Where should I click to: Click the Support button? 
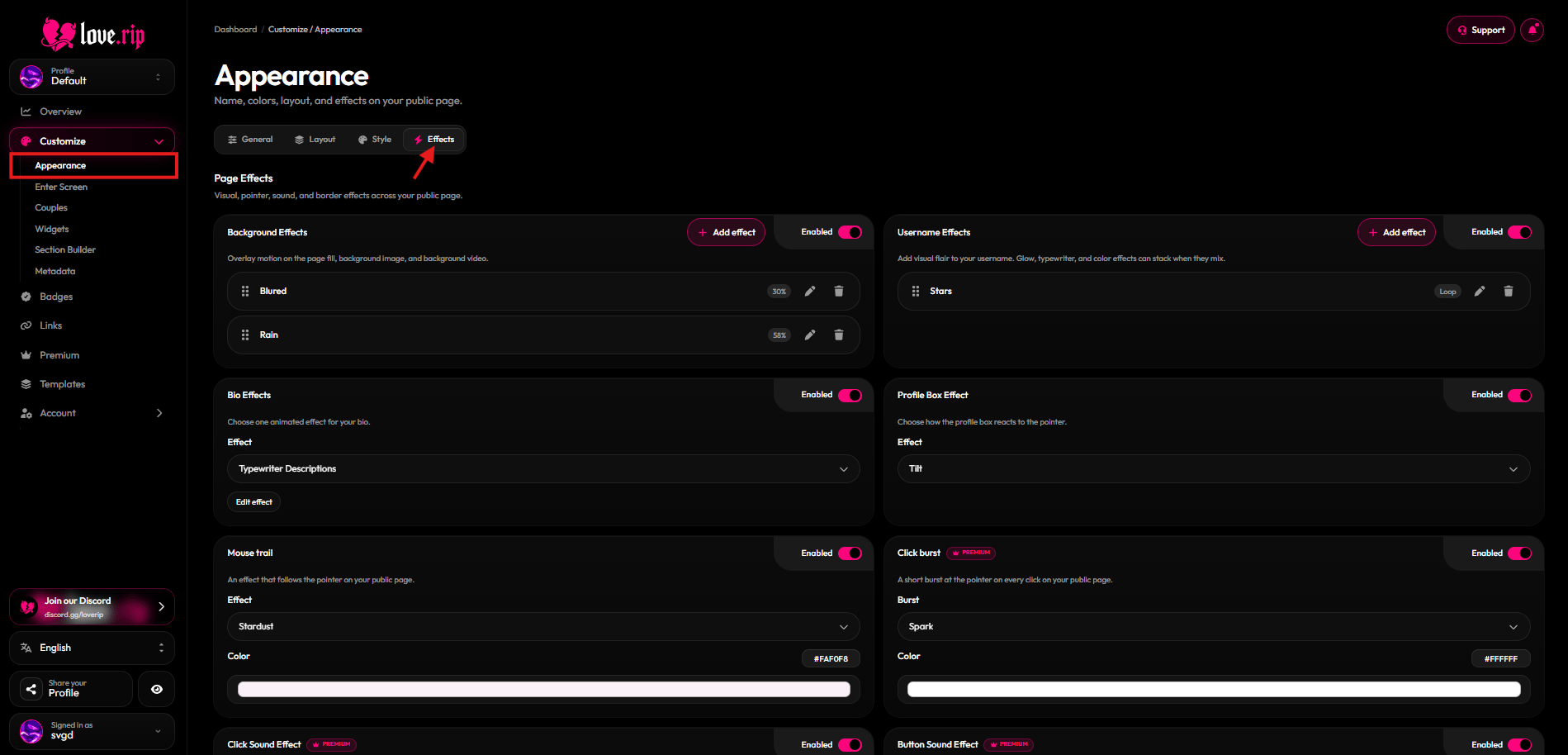click(x=1480, y=30)
